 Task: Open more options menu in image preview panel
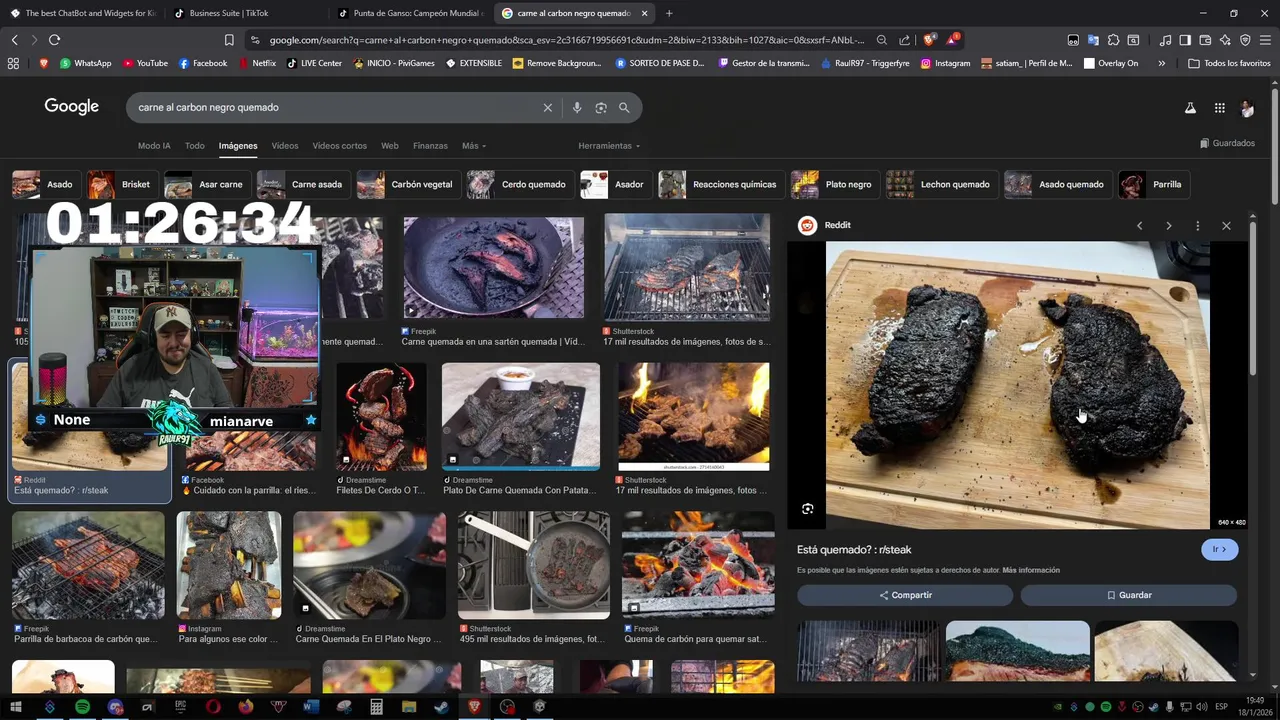tap(1197, 226)
